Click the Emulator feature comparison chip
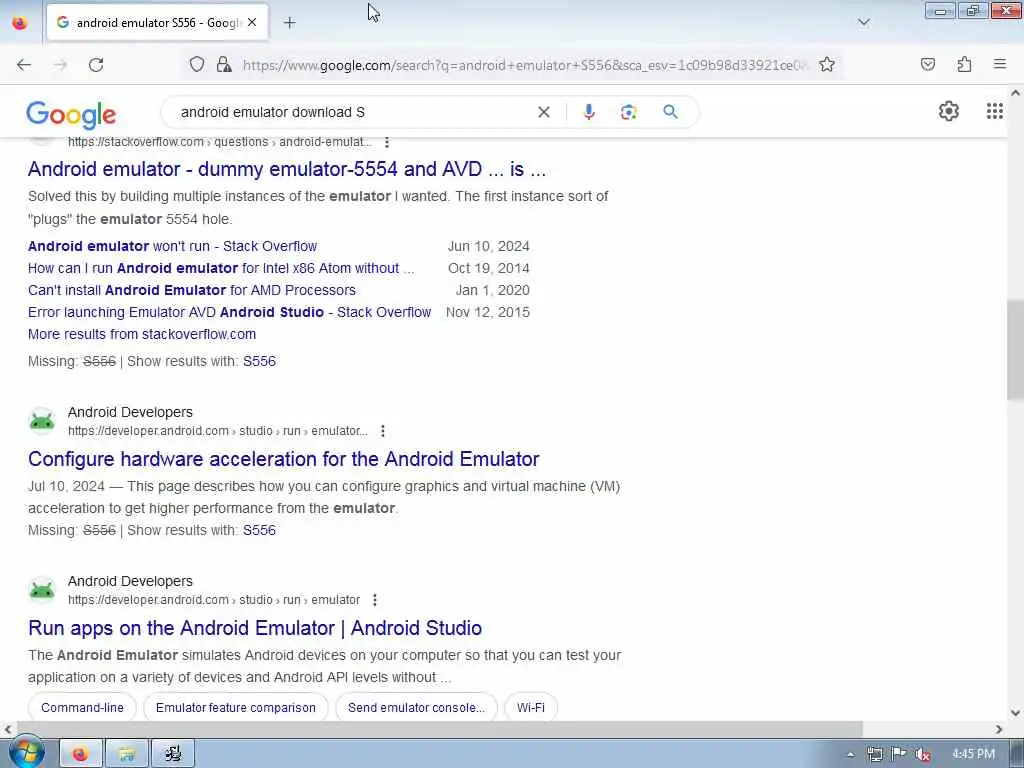 point(236,708)
